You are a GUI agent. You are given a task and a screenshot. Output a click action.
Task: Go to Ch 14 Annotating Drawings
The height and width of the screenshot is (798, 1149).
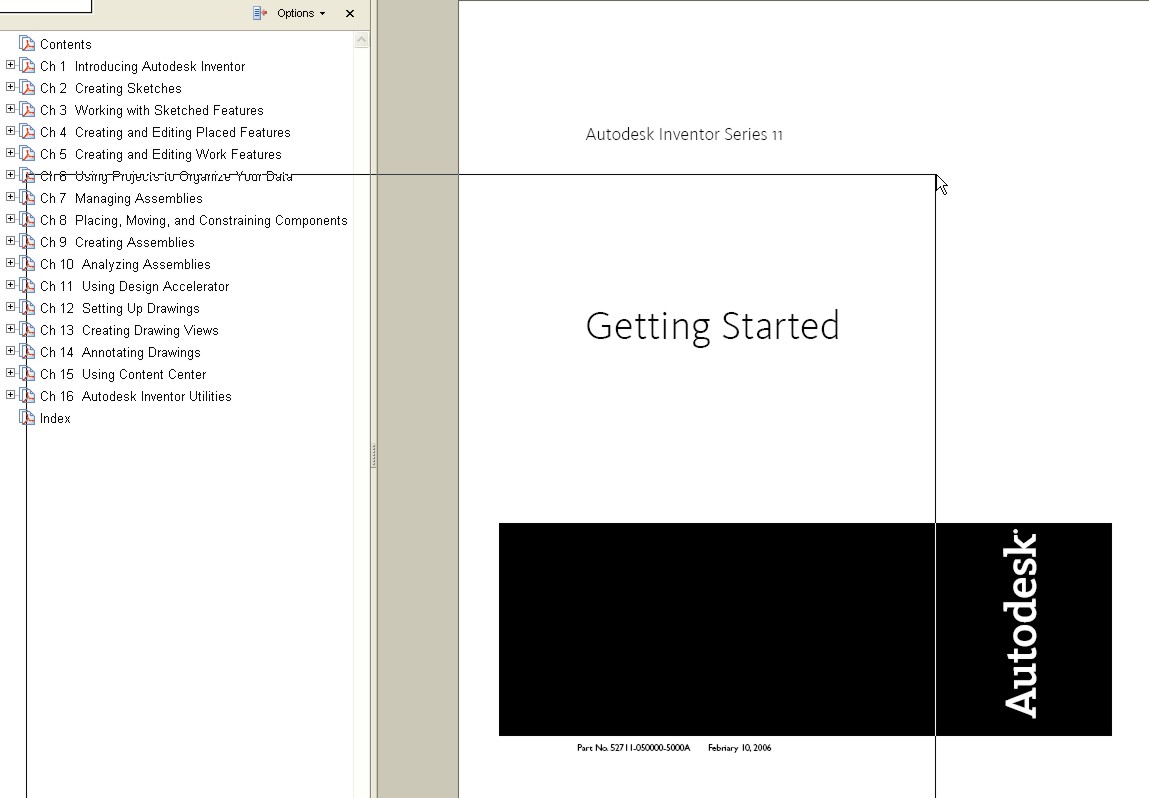pos(120,352)
